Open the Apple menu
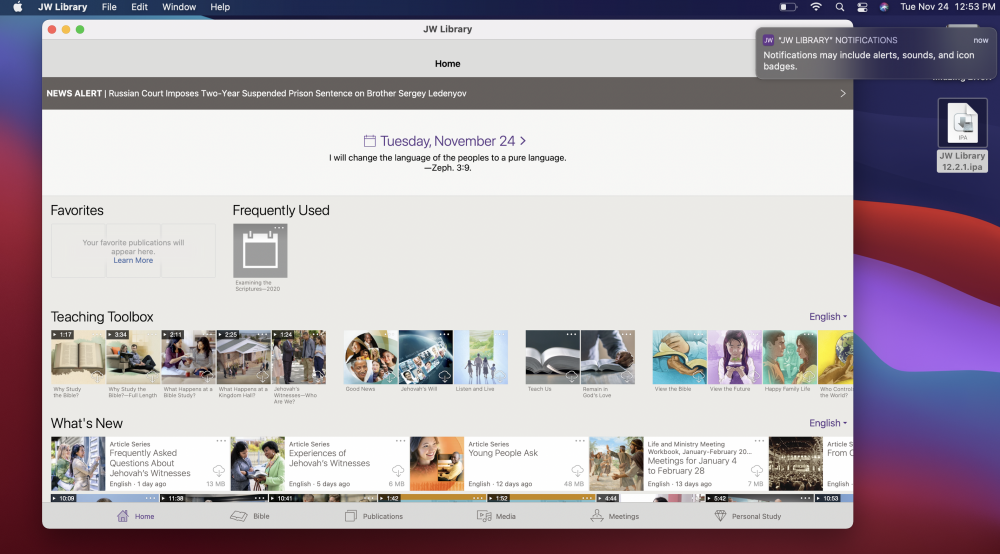This screenshot has height=554, width=1000. 18,7
